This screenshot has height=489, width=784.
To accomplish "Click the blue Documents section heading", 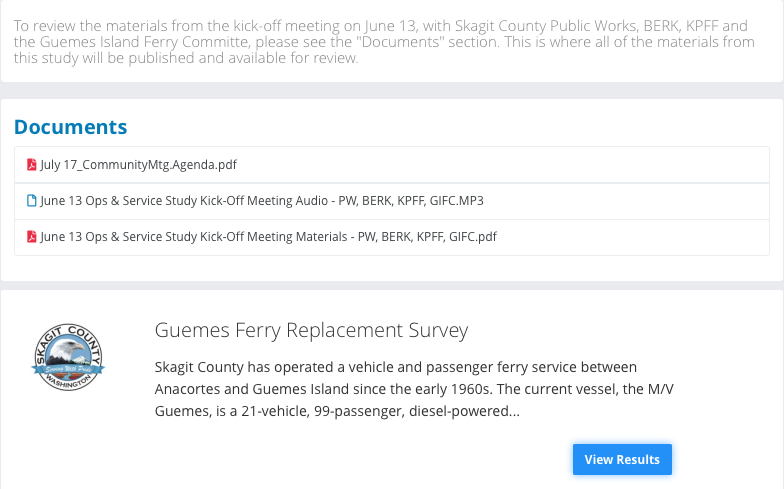I will point(70,127).
